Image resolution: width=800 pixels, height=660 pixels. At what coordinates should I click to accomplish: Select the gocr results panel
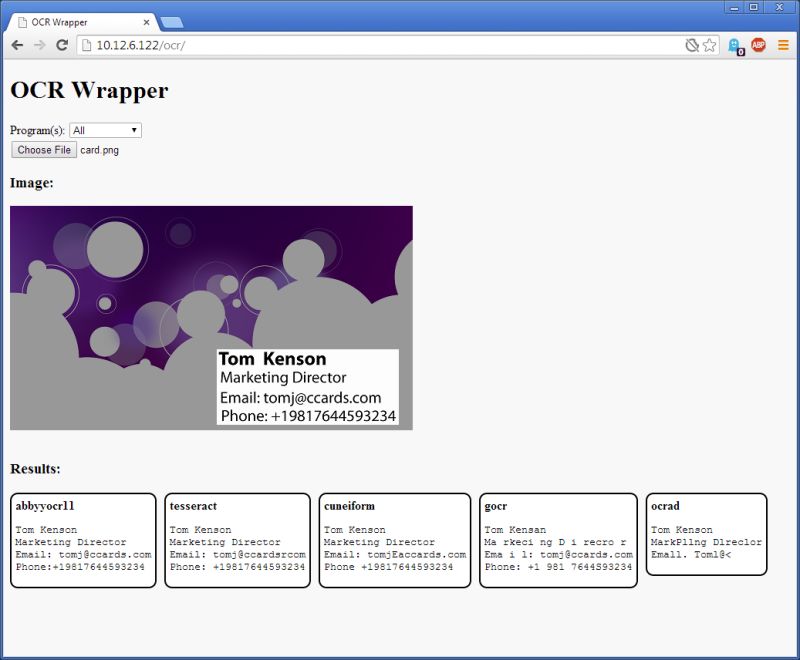coord(558,540)
